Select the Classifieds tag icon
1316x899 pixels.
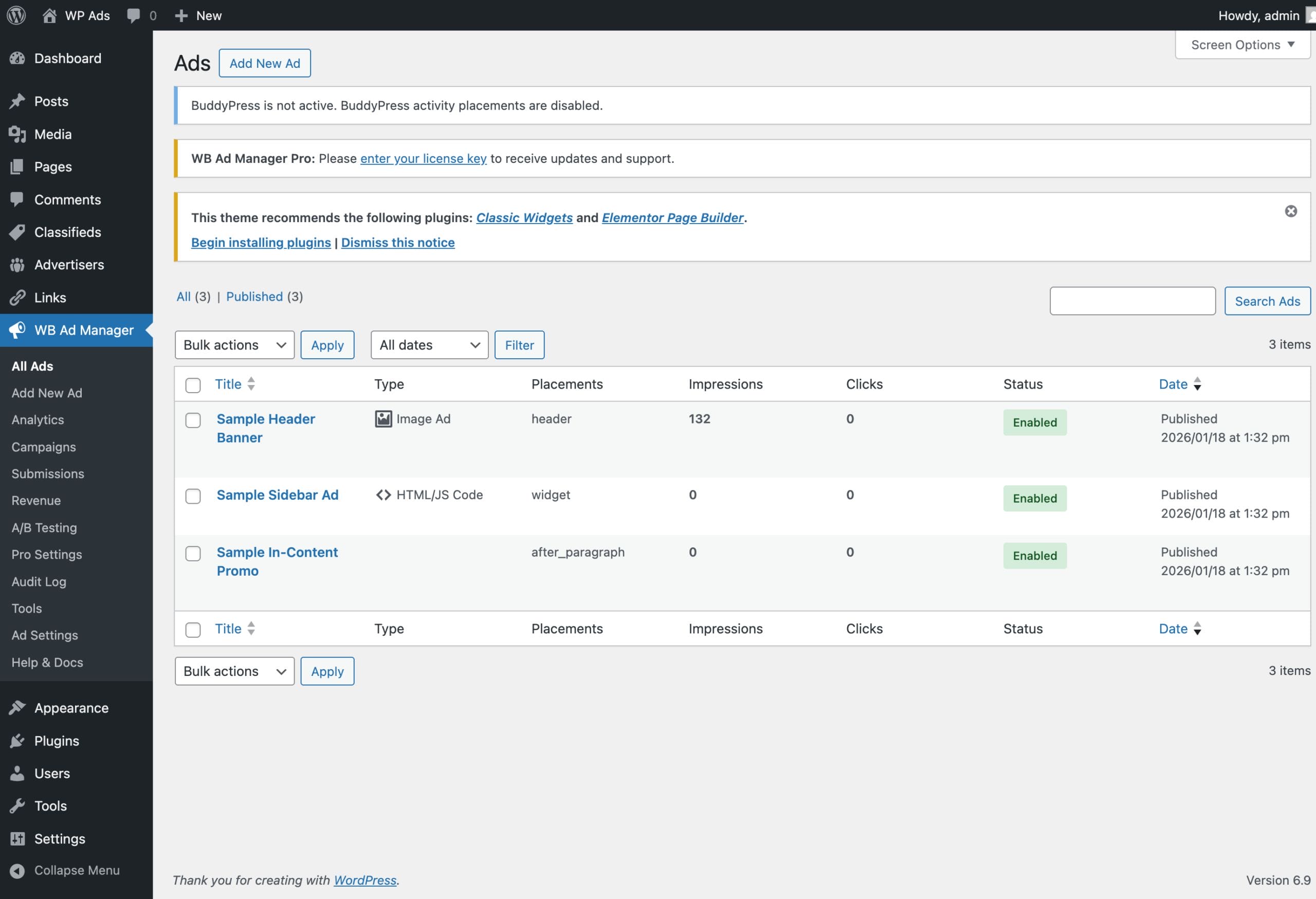[16, 232]
